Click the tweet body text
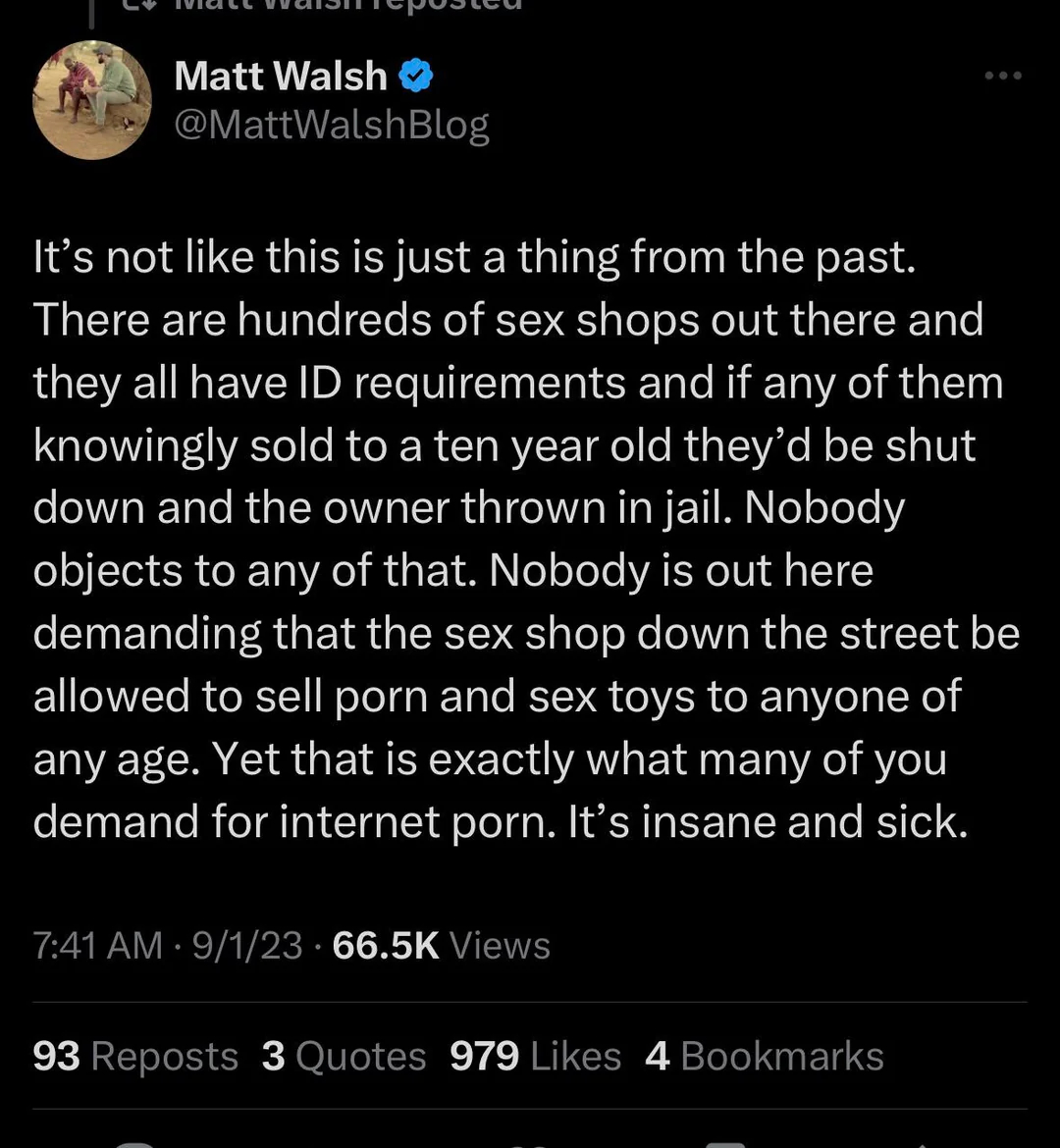Screen dimensions: 1060x1148 click(526, 540)
